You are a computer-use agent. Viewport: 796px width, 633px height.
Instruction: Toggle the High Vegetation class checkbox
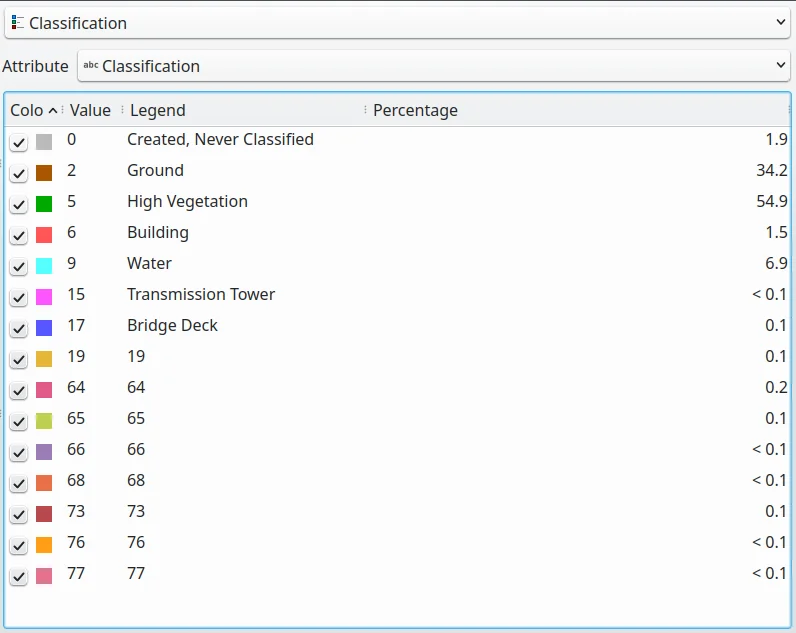coord(19,204)
